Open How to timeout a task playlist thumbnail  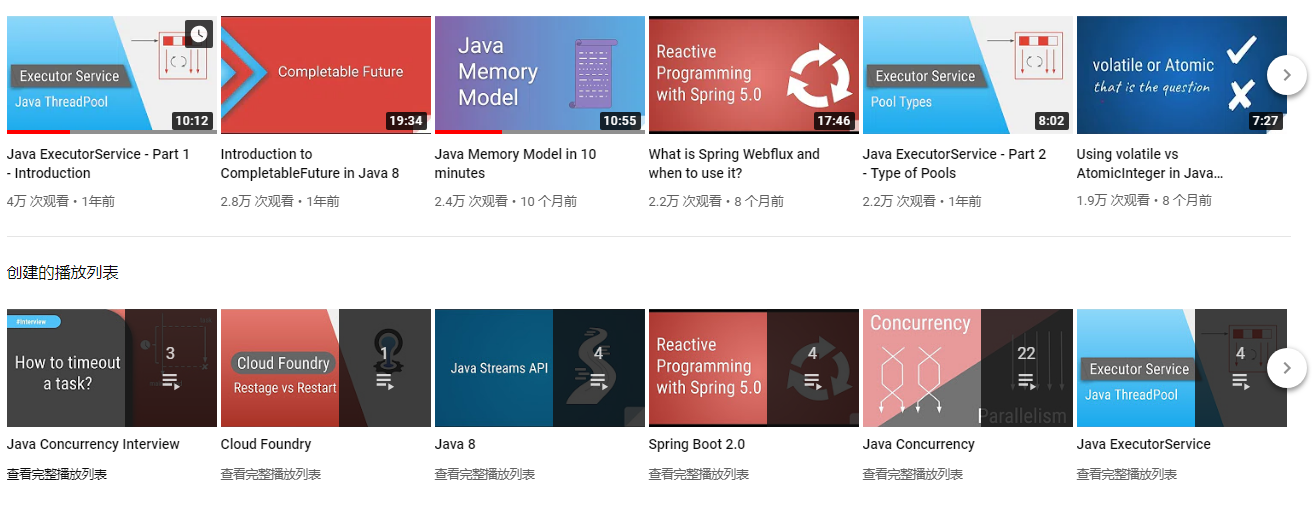pos(112,368)
